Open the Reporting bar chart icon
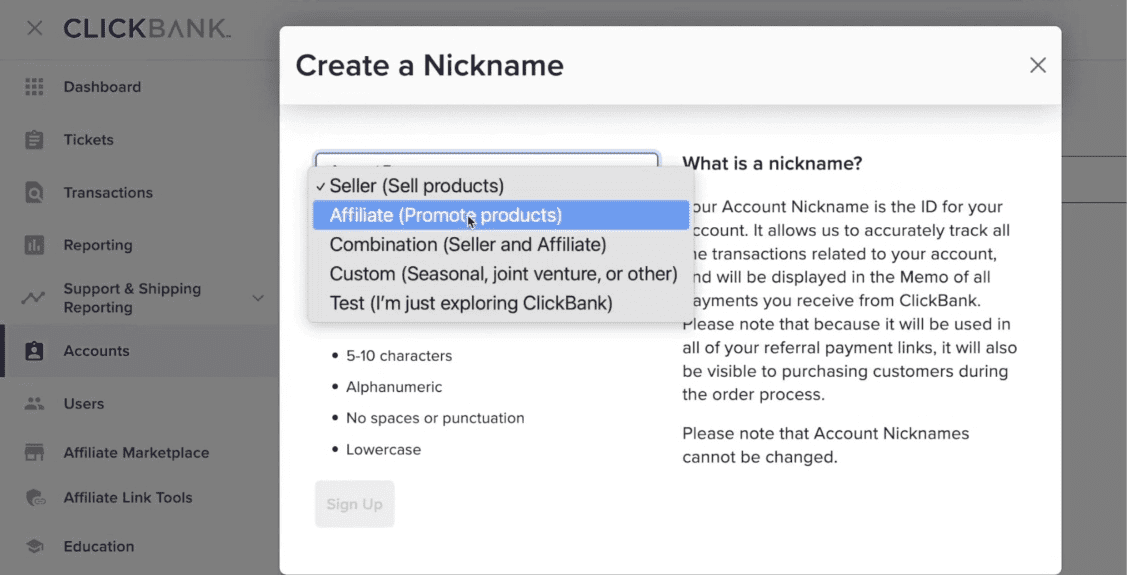Screen dimensions: 1128x575 coord(34,245)
